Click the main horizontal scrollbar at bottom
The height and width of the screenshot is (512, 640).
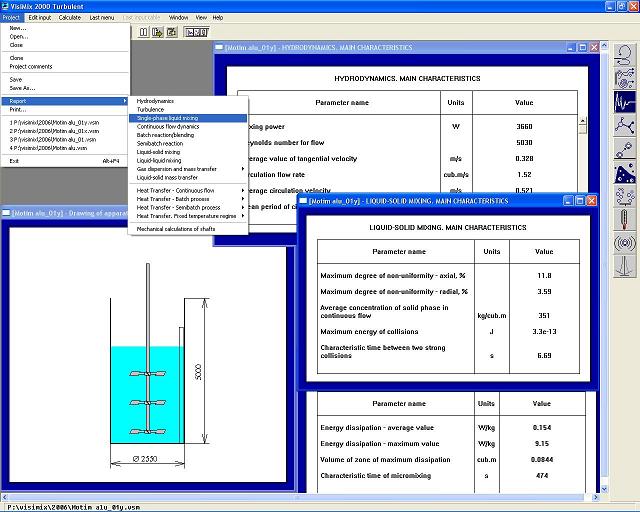pyautogui.click(x=300, y=497)
